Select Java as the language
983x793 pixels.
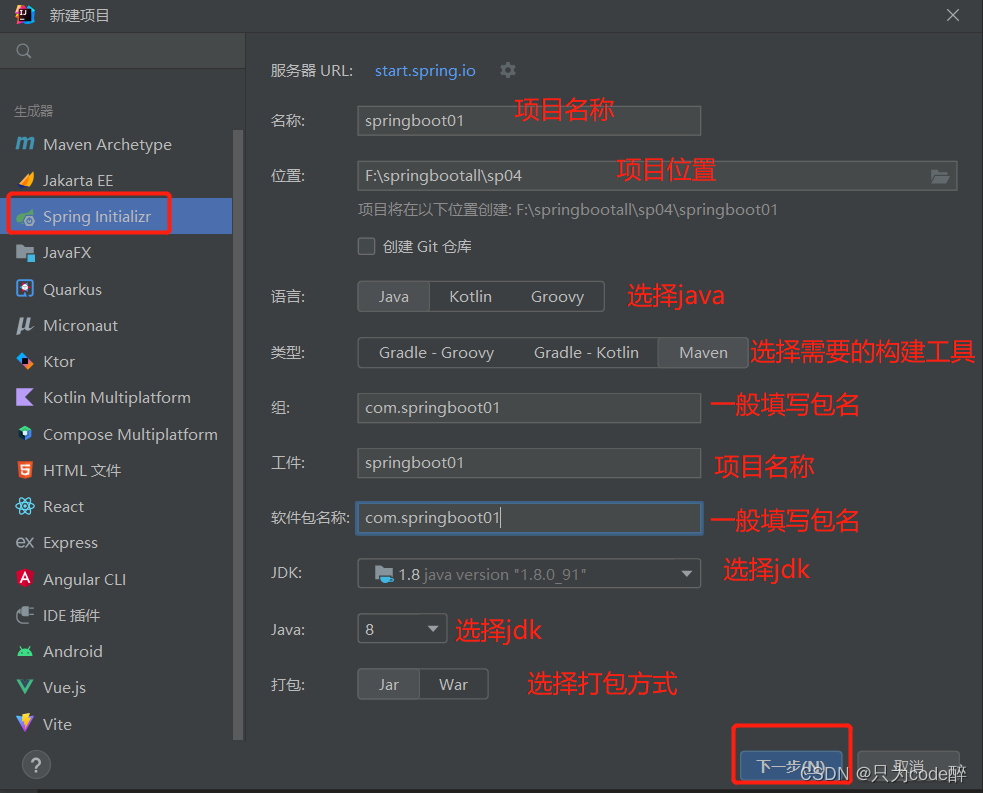tap(394, 297)
